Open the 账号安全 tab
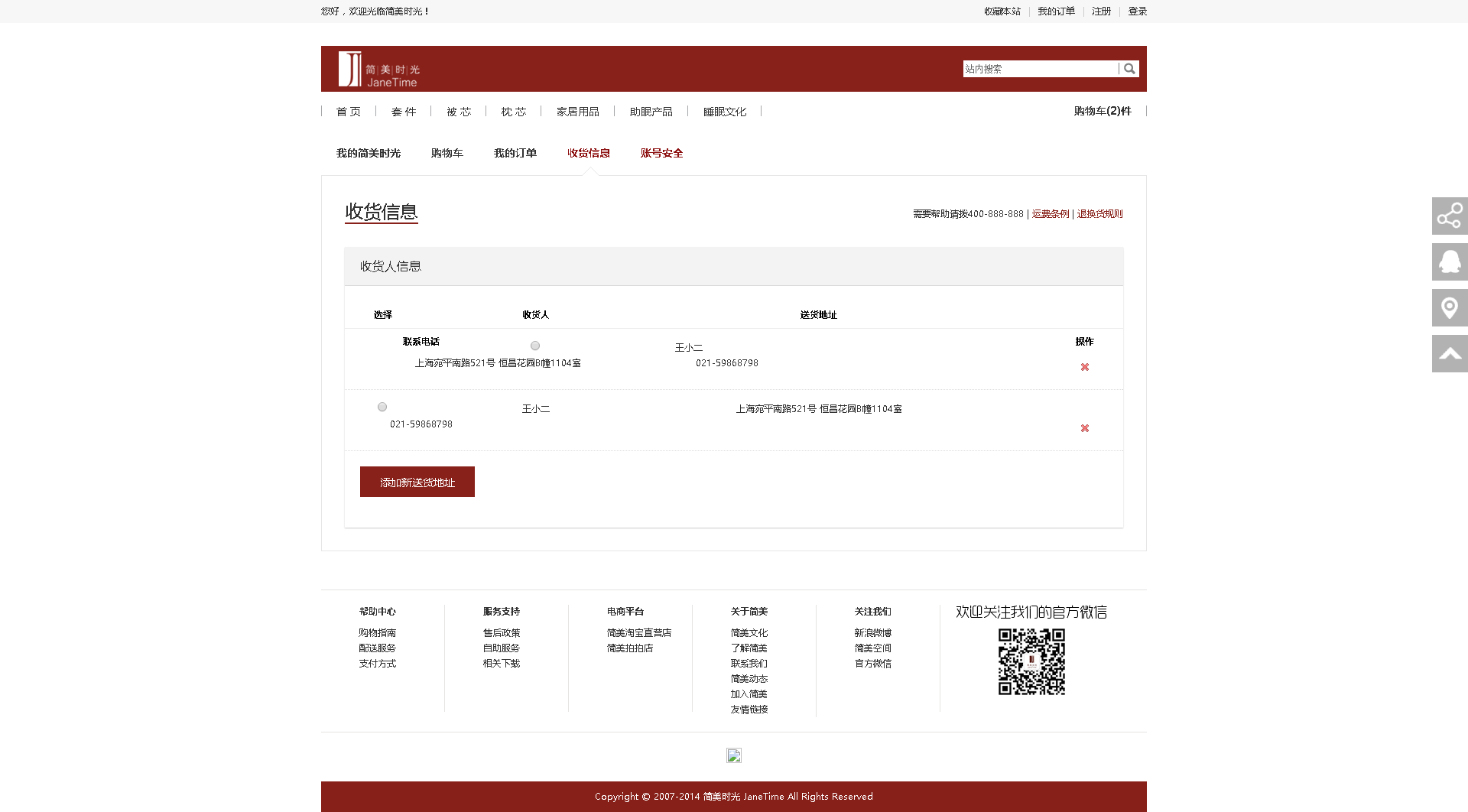Viewport: 1468px width, 812px height. coord(661,153)
